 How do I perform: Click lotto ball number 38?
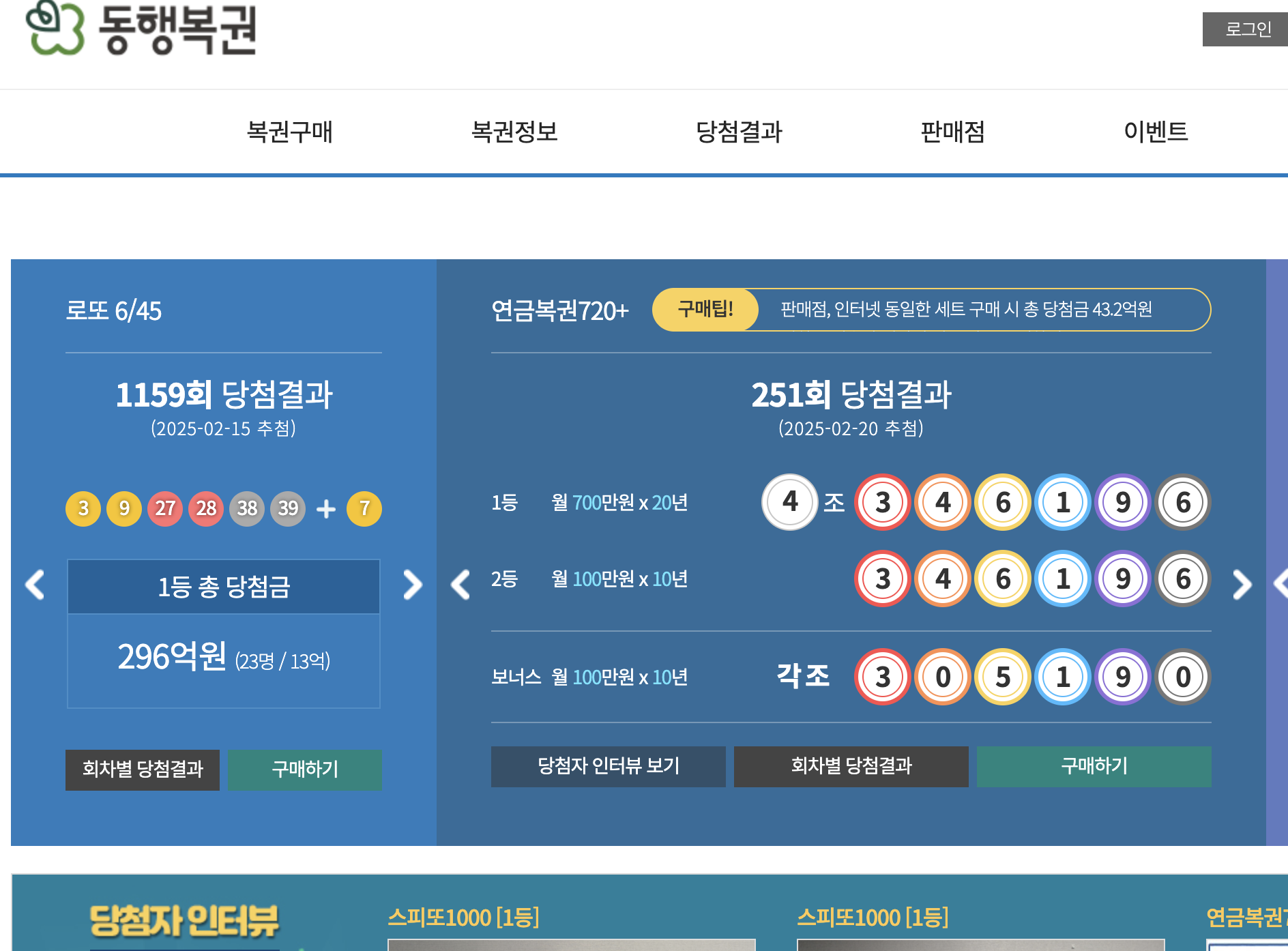(247, 508)
